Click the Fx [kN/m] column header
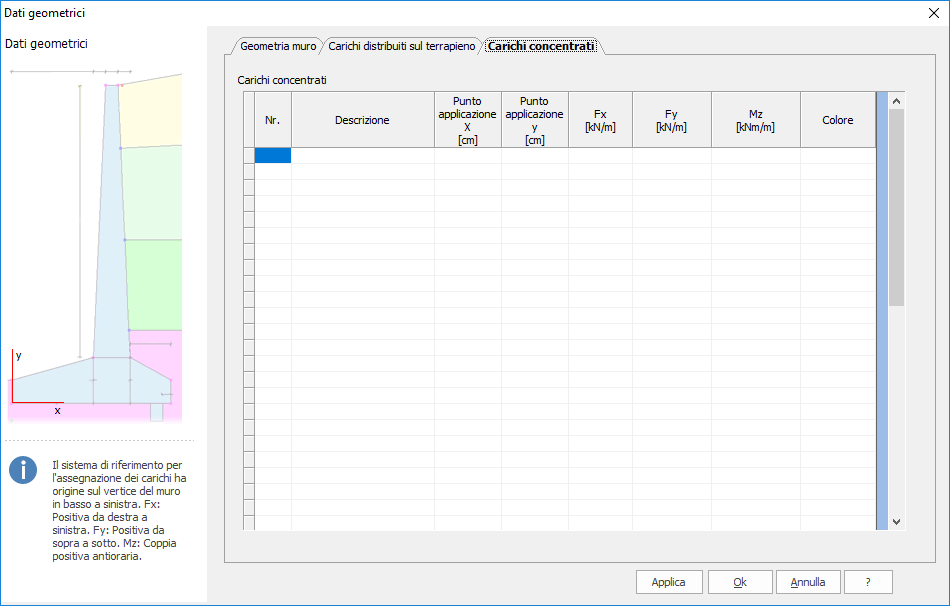 click(x=600, y=120)
